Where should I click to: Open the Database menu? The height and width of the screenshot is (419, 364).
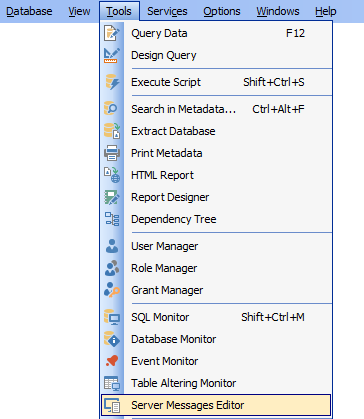pos(29,11)
